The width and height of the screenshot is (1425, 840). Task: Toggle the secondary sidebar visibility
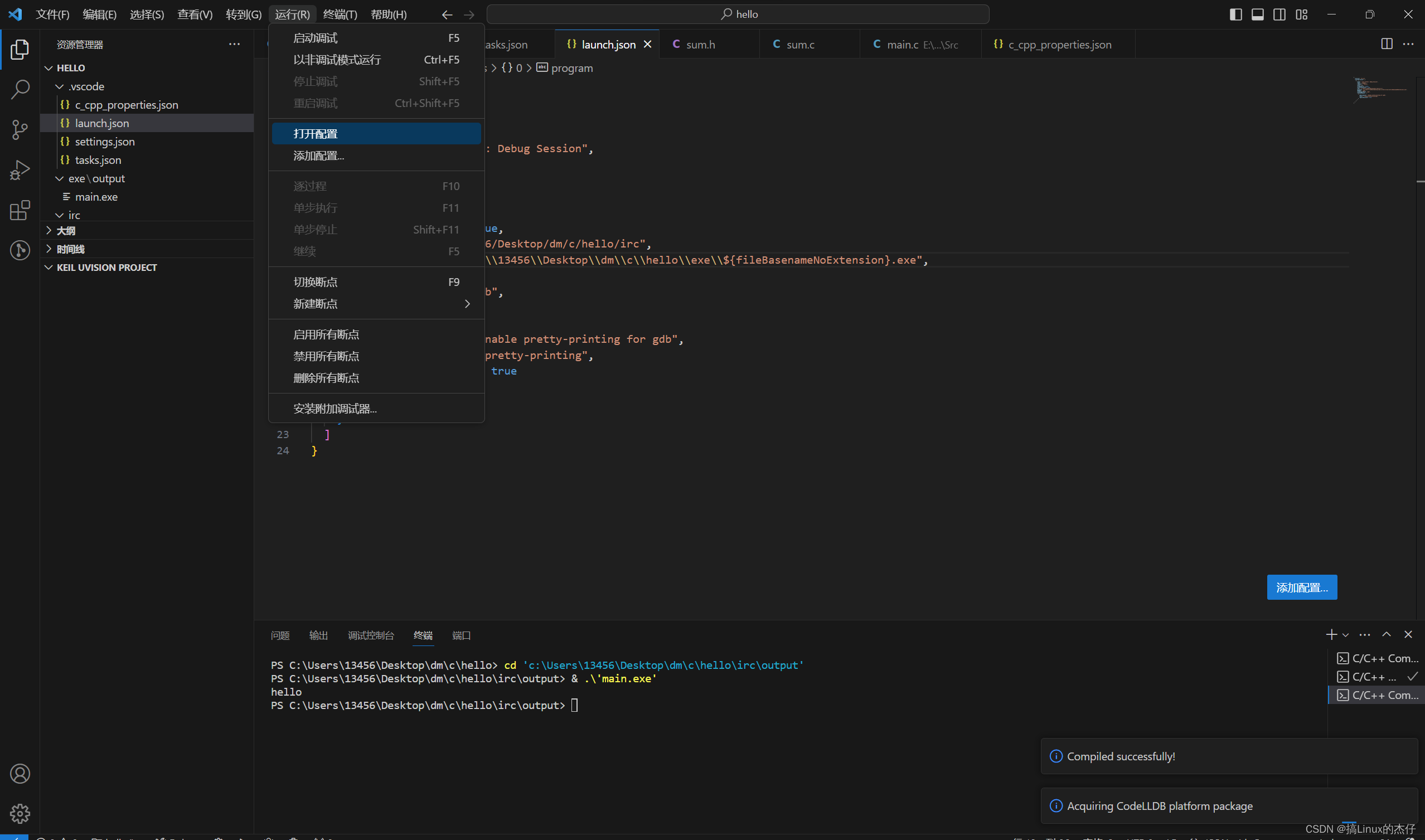pos(1279,14)
